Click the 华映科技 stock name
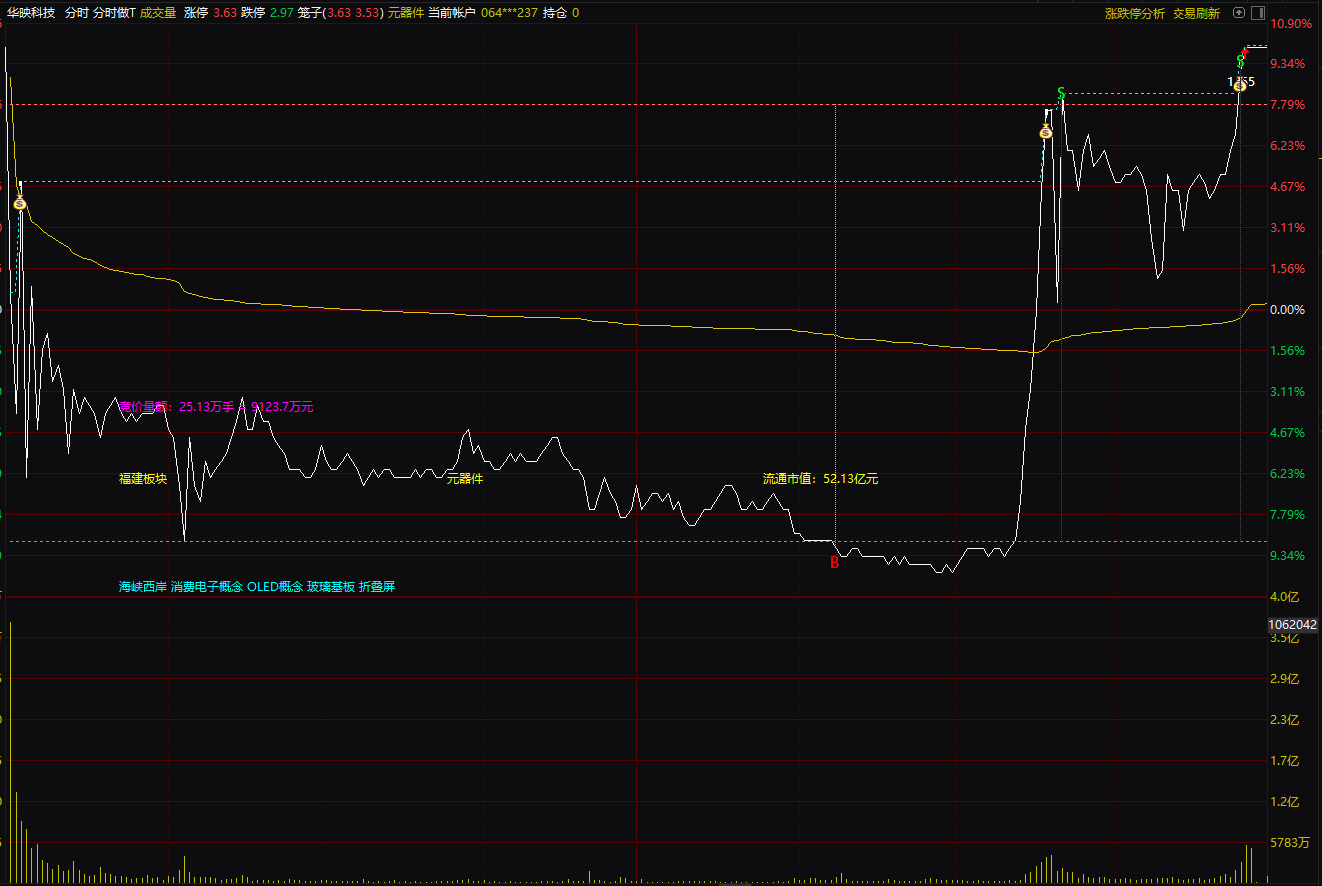Screen dimensions: 1322x886 31,13
